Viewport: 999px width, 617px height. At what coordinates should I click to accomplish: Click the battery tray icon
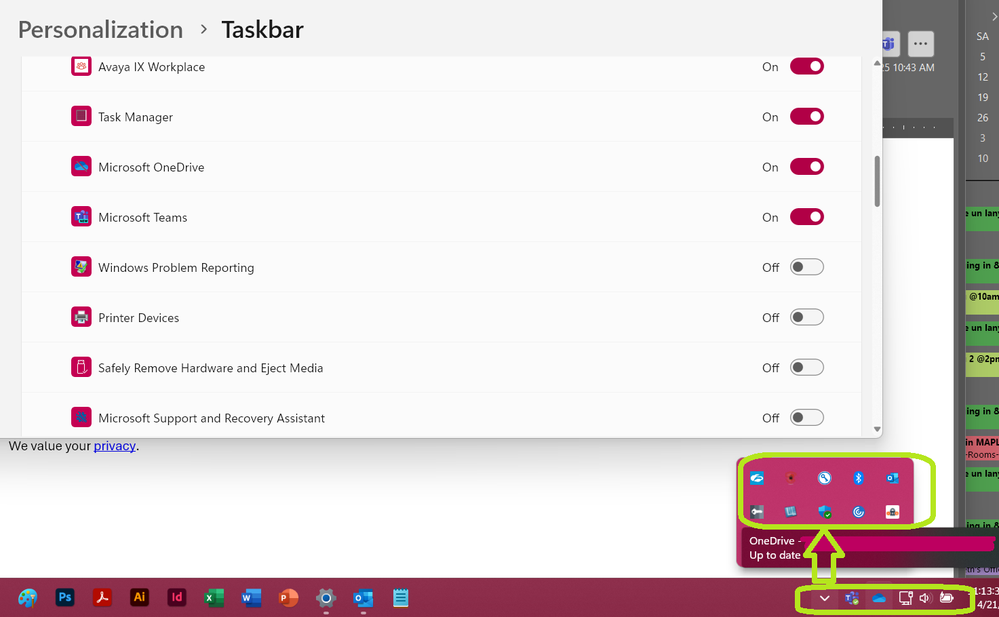pos(947,598)
